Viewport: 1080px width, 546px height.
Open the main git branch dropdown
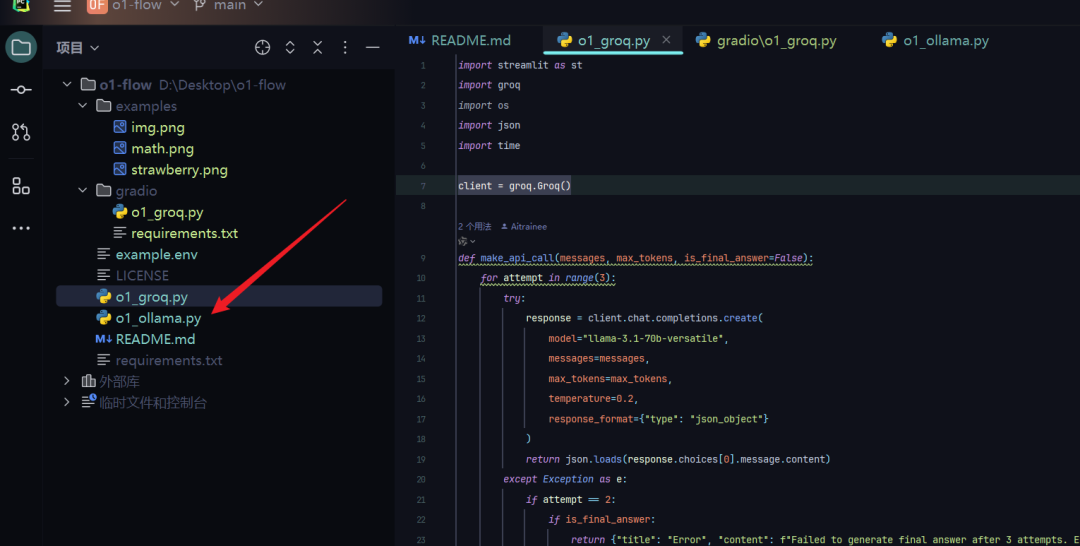(x=229, y=6)
